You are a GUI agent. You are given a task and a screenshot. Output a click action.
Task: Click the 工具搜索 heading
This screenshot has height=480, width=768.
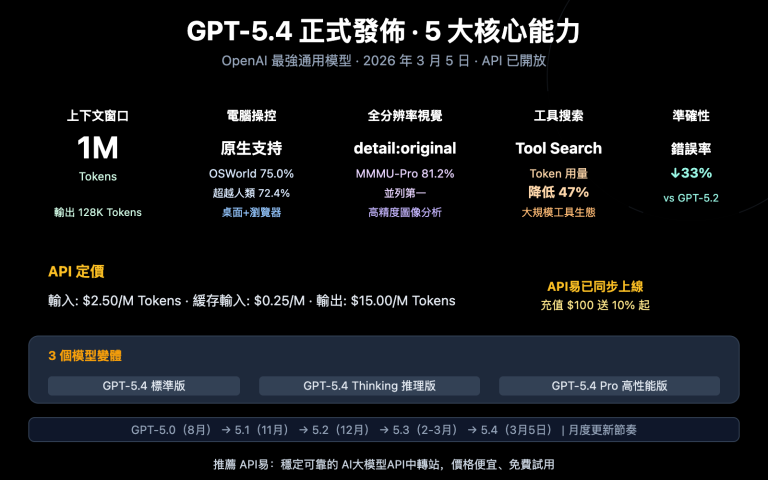point(558,116)
